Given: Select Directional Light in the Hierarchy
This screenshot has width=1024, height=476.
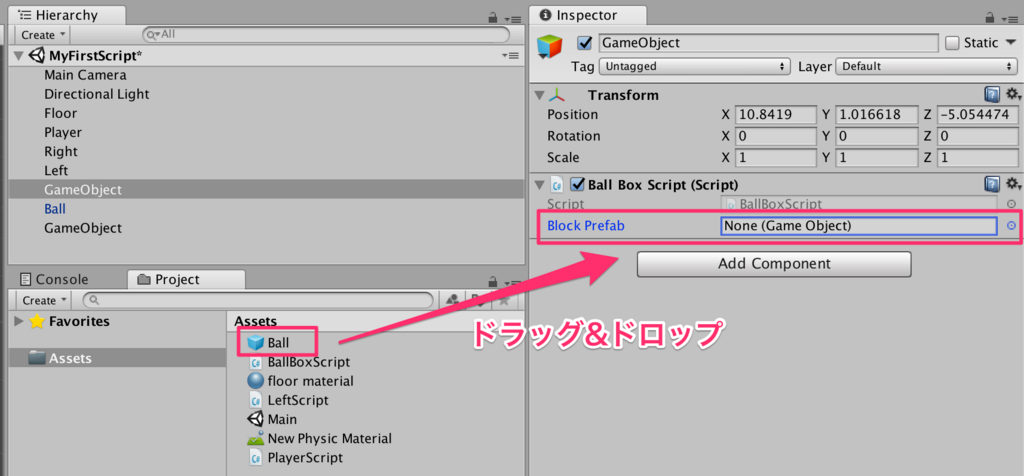Looking at the screenshot, I should [97, 94].
